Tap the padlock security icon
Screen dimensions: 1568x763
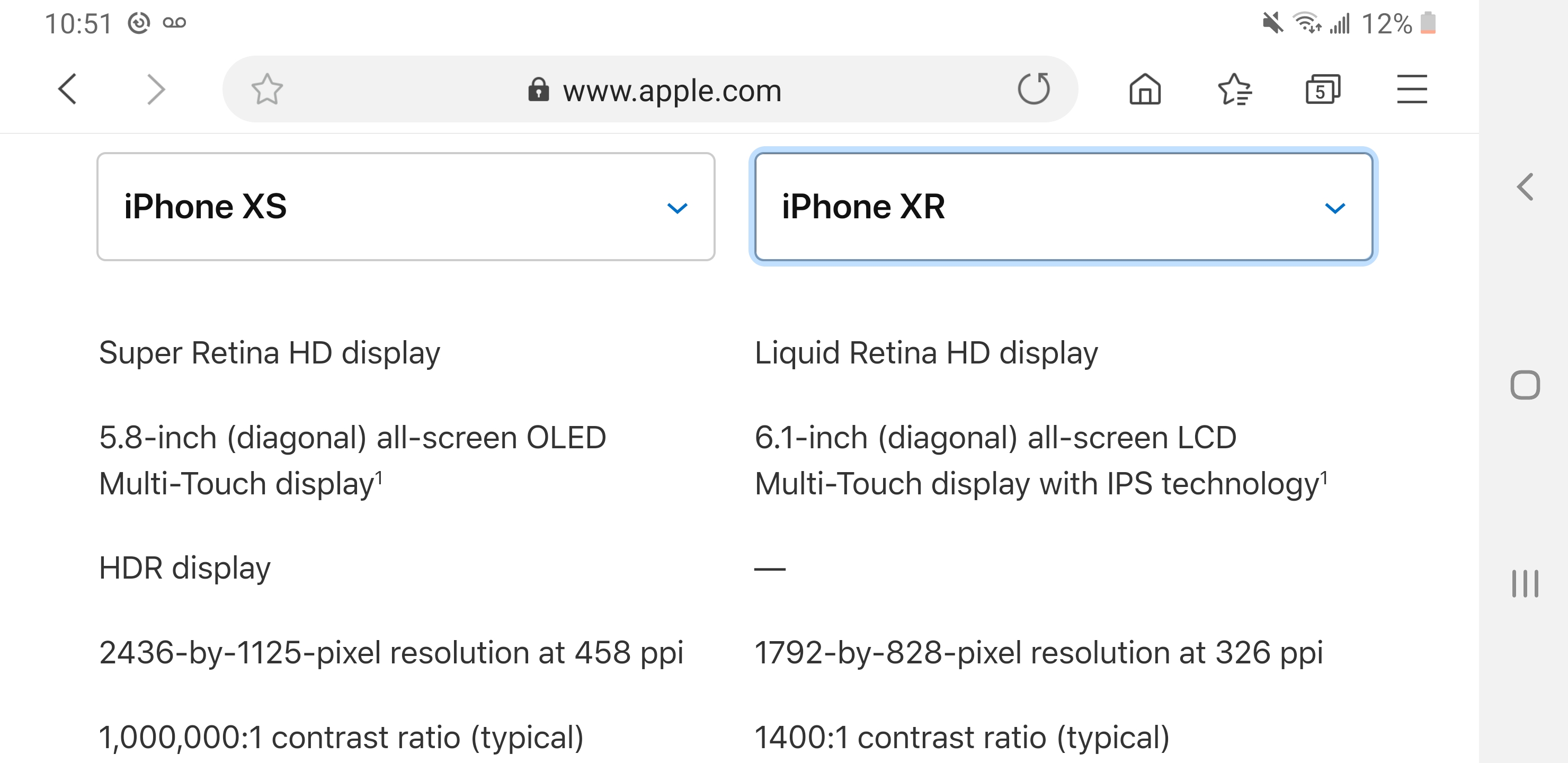(538, 90)
